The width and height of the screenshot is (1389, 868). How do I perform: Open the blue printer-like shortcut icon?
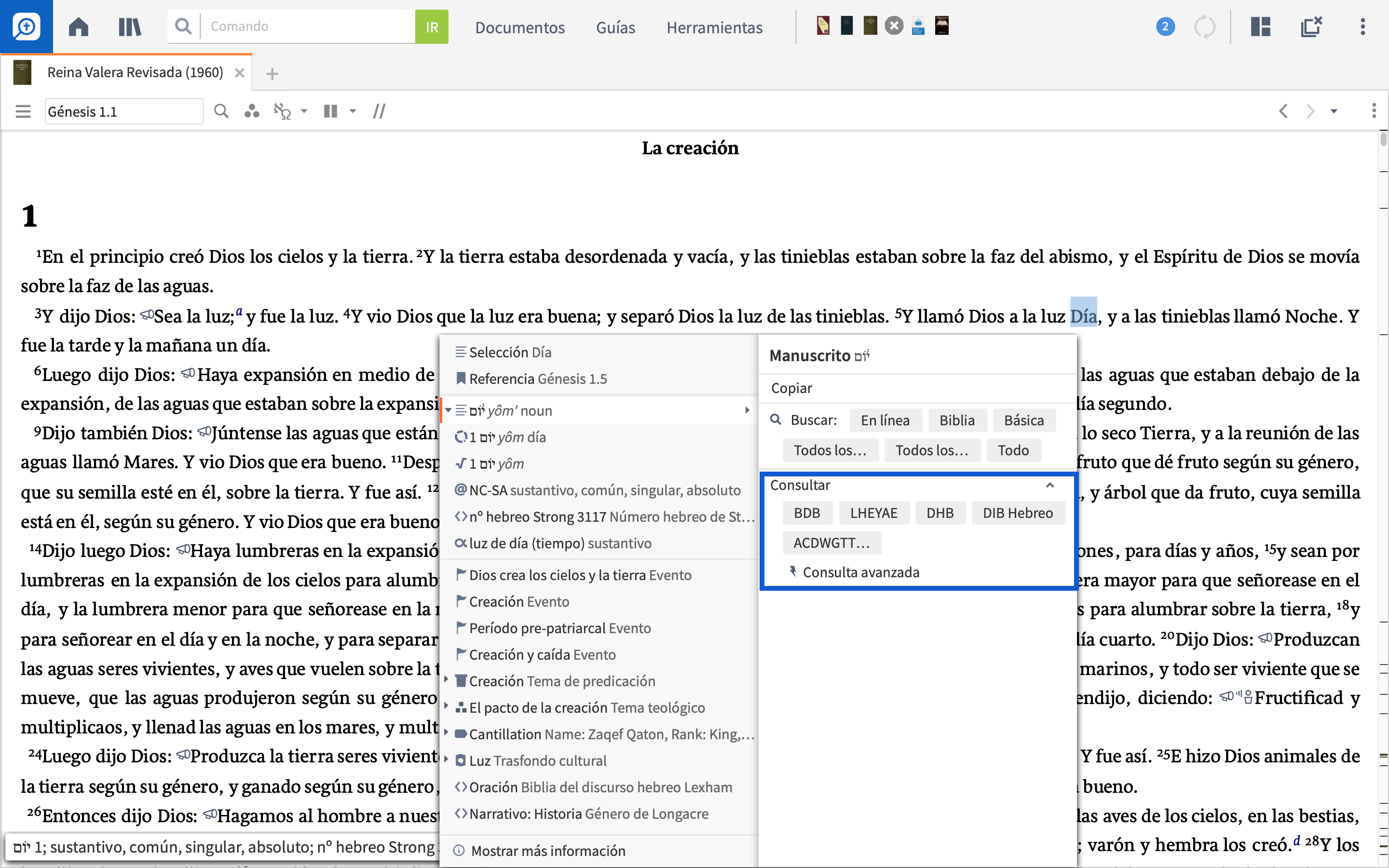tap(918, 27)
